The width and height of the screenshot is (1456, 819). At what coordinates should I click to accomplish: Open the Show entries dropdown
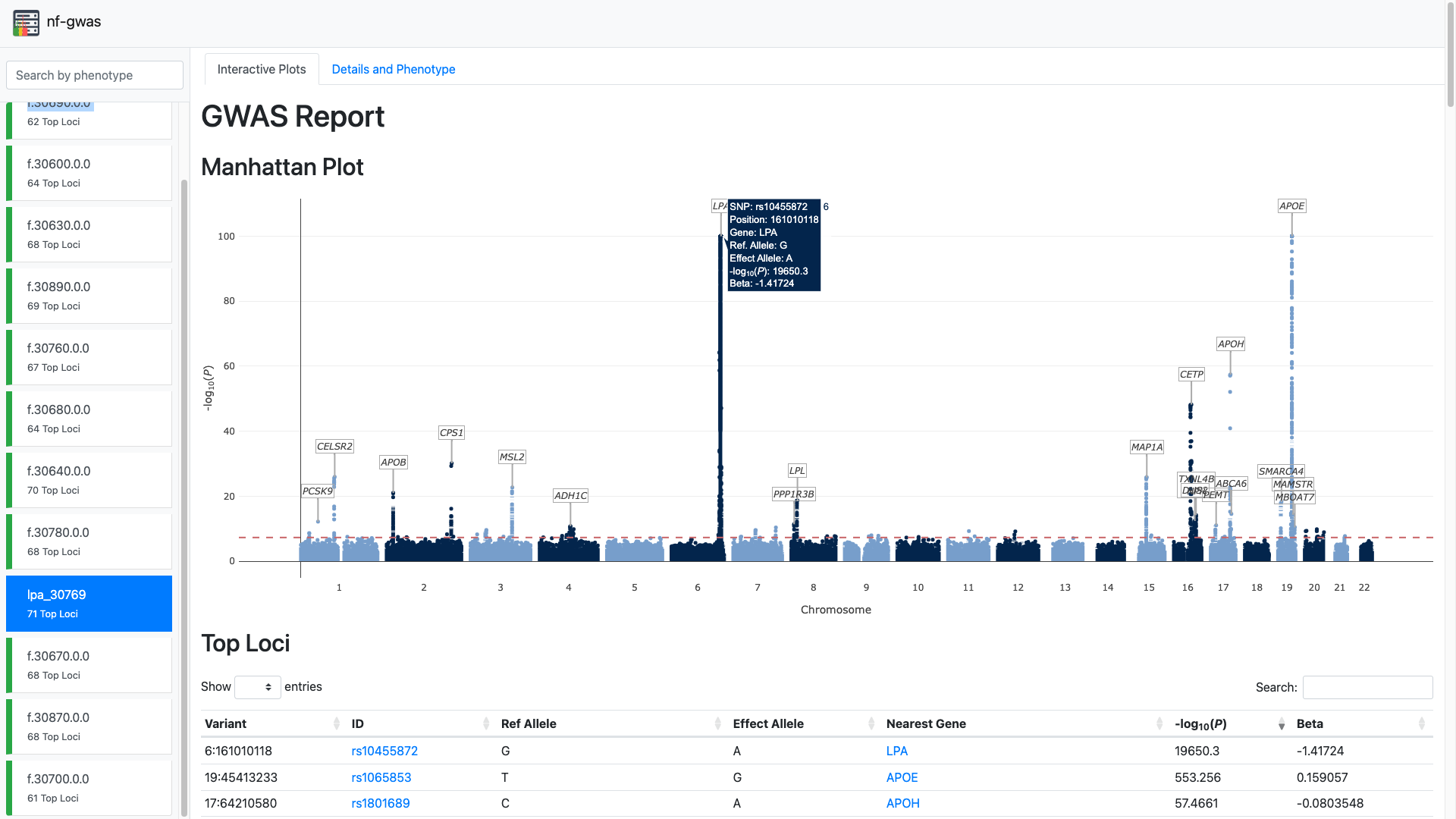coord(258,687)
